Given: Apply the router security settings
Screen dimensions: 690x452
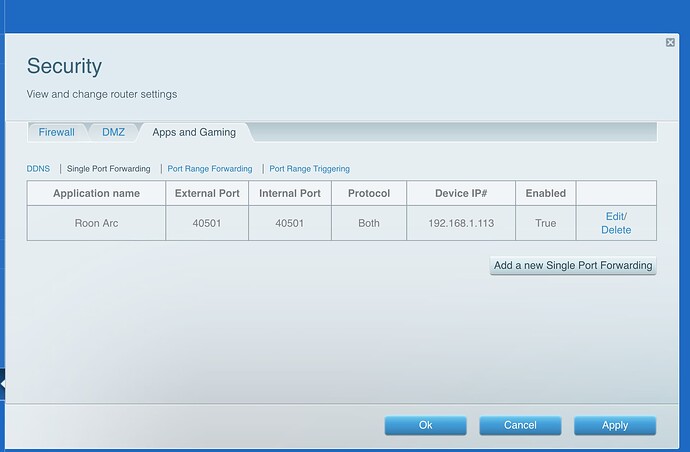Looking at the screenshot, I should tap(615, 425).
